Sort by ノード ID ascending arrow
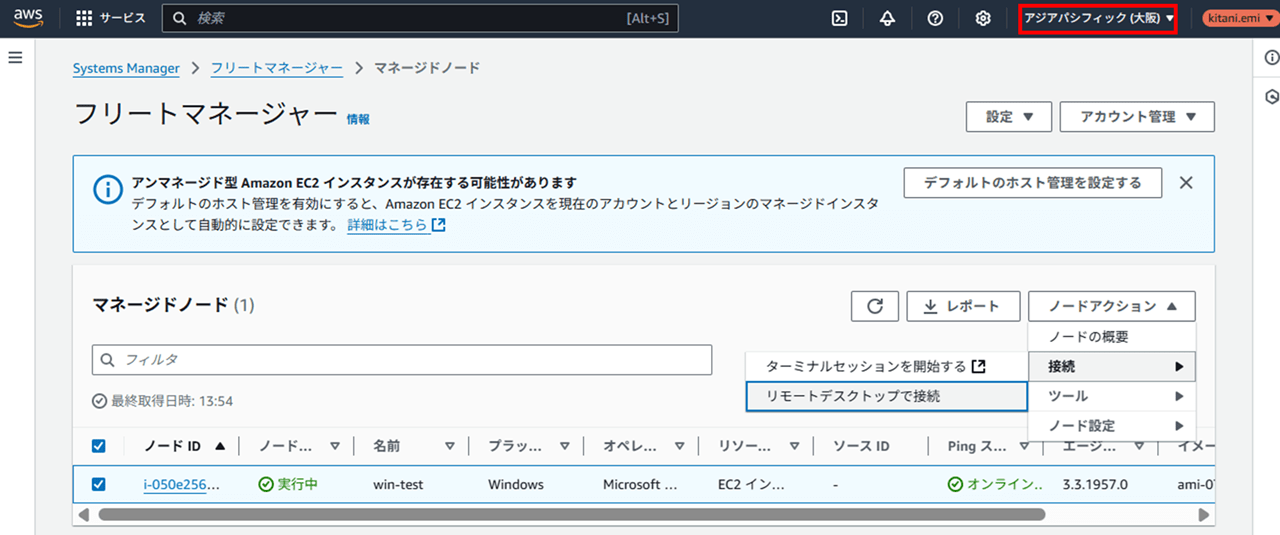The image size is (1280, 535). tap(220, 446)
